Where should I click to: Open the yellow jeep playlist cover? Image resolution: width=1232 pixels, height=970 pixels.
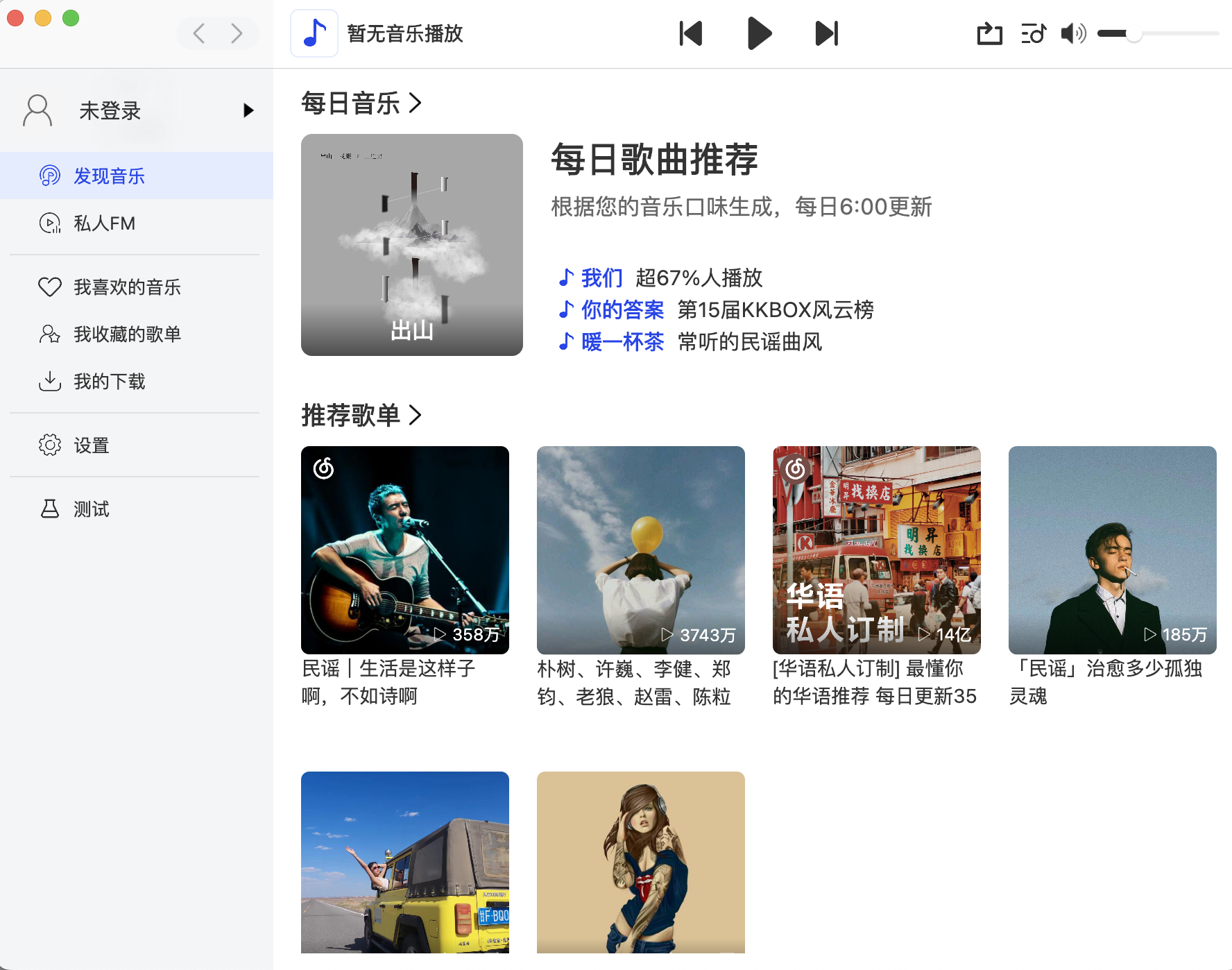405,862
